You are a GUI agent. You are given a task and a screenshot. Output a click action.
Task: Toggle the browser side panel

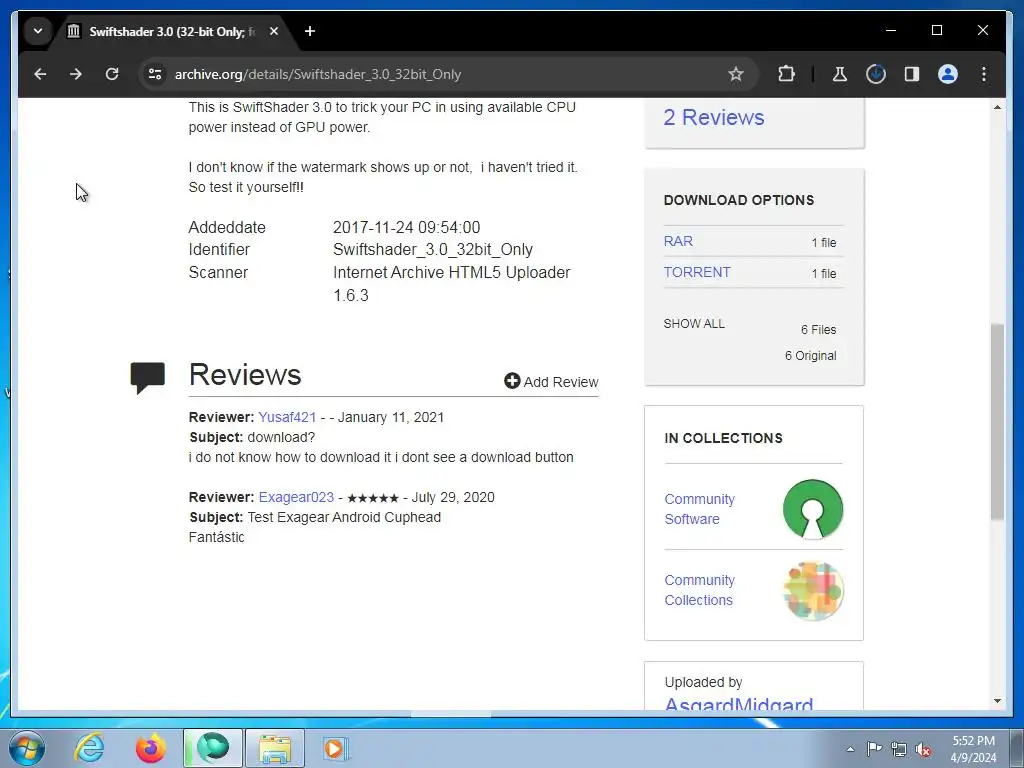(x=912, y=74)
